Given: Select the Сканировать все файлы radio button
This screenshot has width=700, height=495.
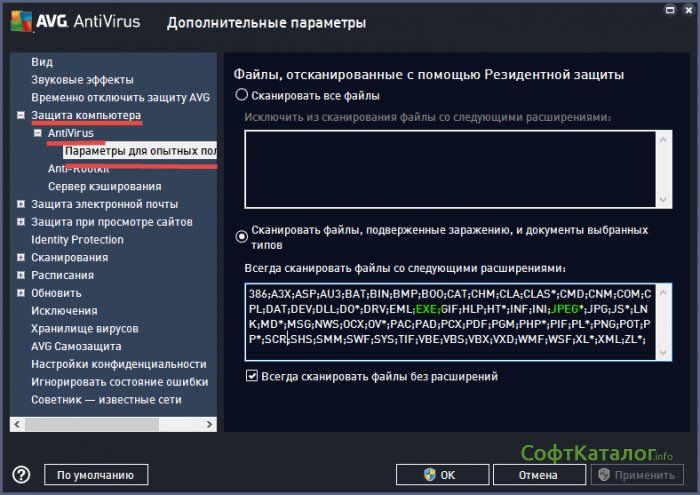Looking at the screenshot, I should 240,96.
